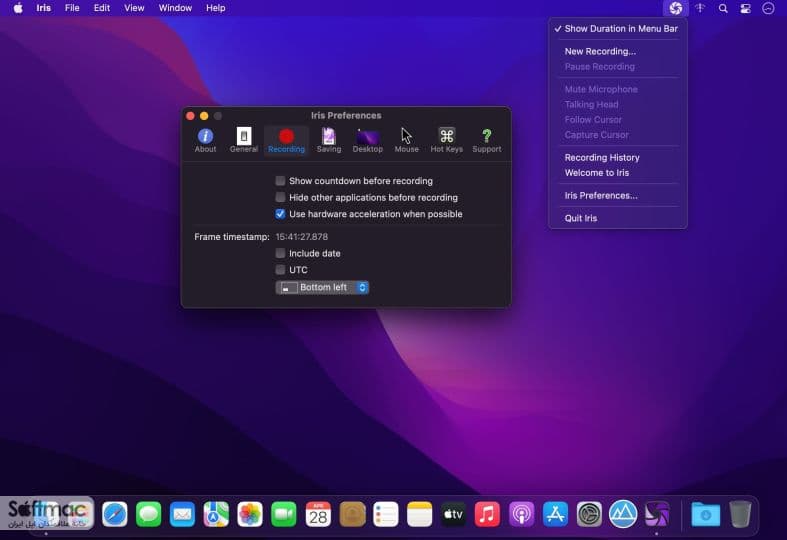
Task: Launch Messages from the Dock
Action: pyautogui.click(x=149, y=514)
